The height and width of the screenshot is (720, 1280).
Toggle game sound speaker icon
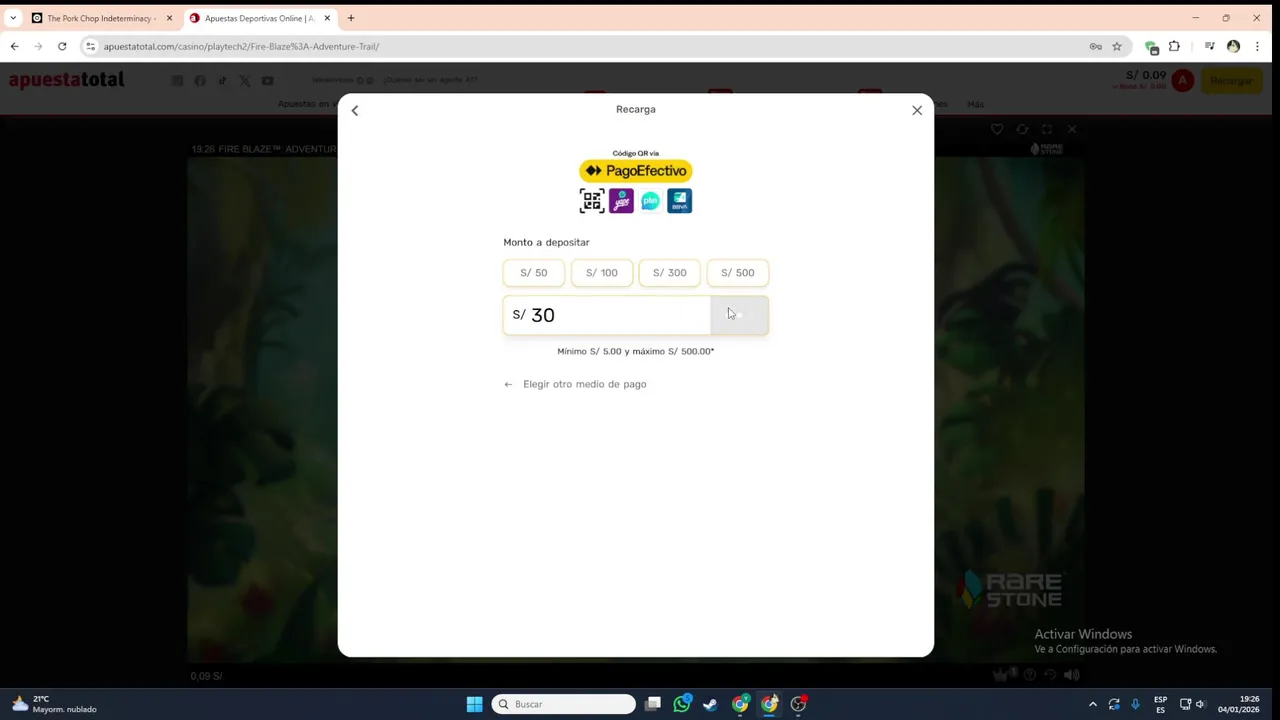coord(1072,675)
